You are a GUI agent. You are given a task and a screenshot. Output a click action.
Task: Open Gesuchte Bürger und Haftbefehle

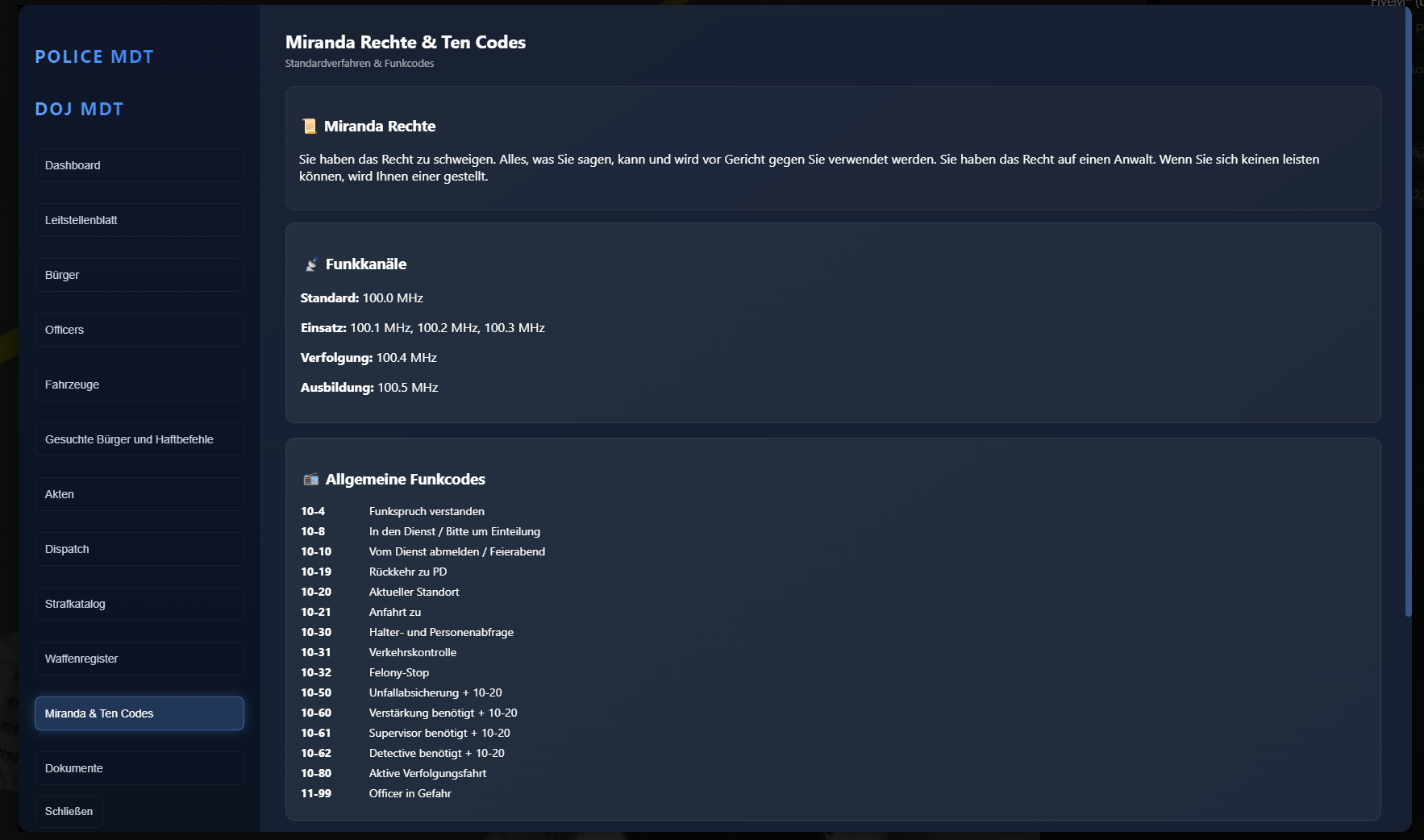coord(139,439)
